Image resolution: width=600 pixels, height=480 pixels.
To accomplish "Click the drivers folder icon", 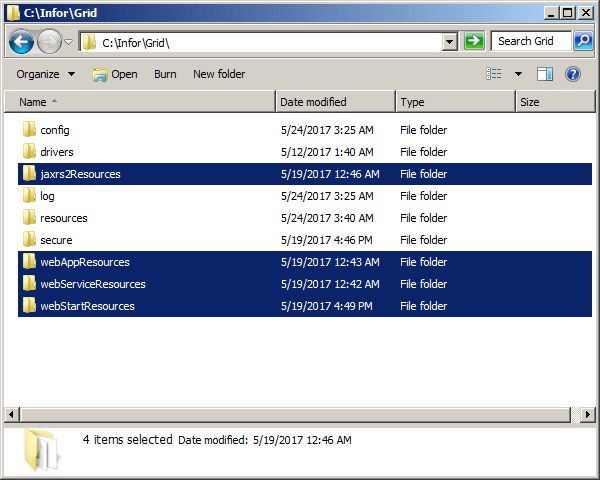I will pos(29,152).
